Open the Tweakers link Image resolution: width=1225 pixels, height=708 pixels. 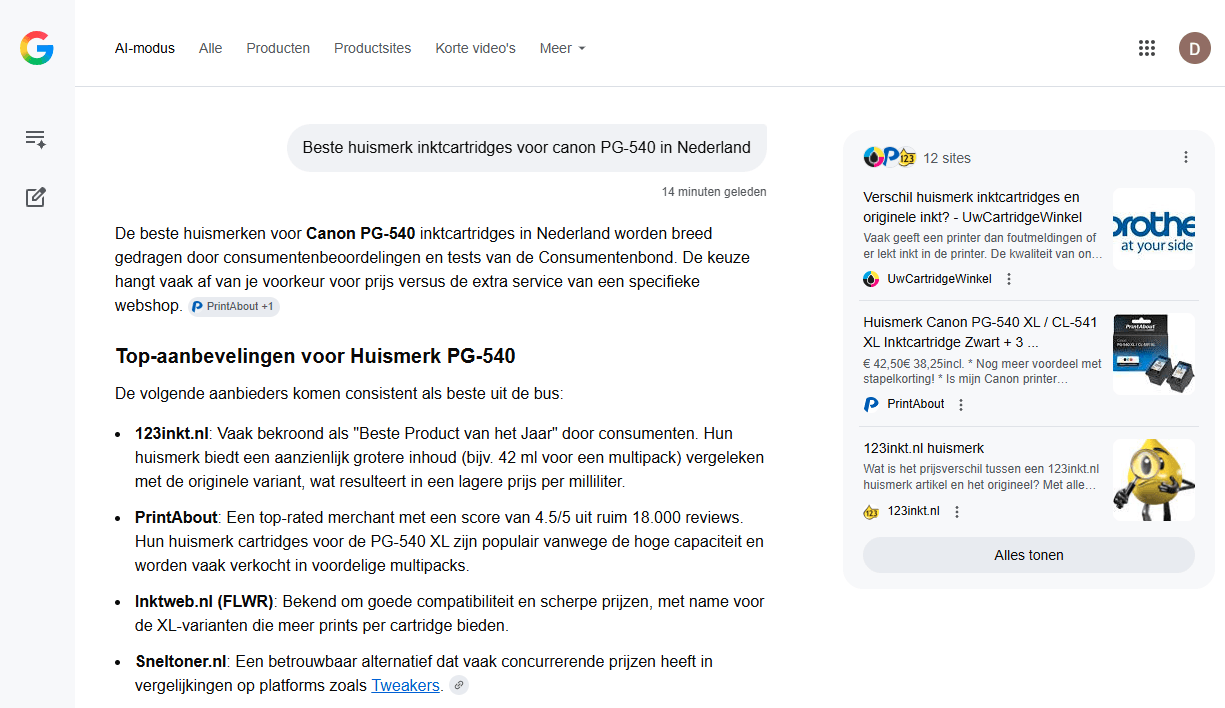point(405,685)
